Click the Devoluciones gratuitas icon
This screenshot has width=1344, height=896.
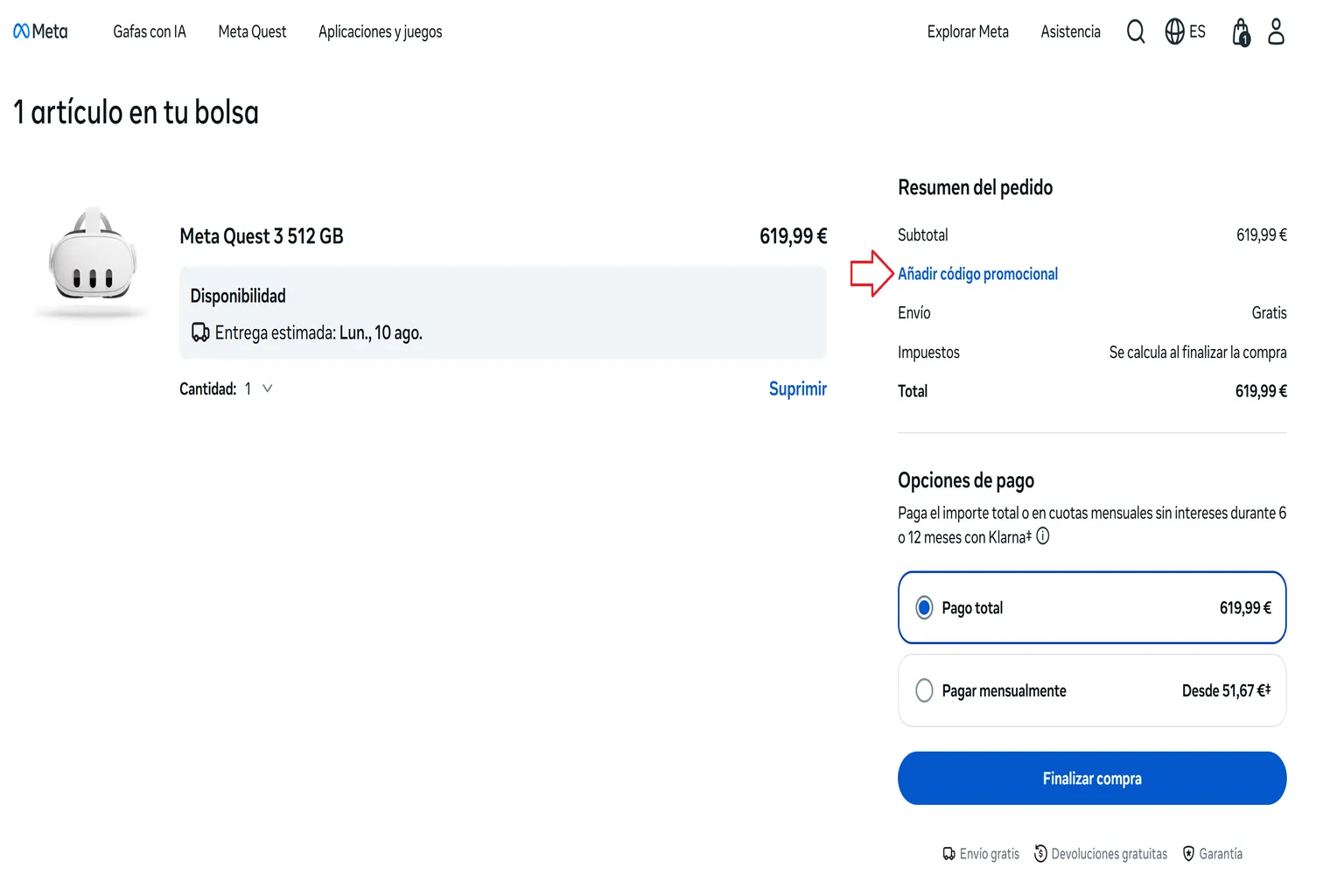(1040, 854)
